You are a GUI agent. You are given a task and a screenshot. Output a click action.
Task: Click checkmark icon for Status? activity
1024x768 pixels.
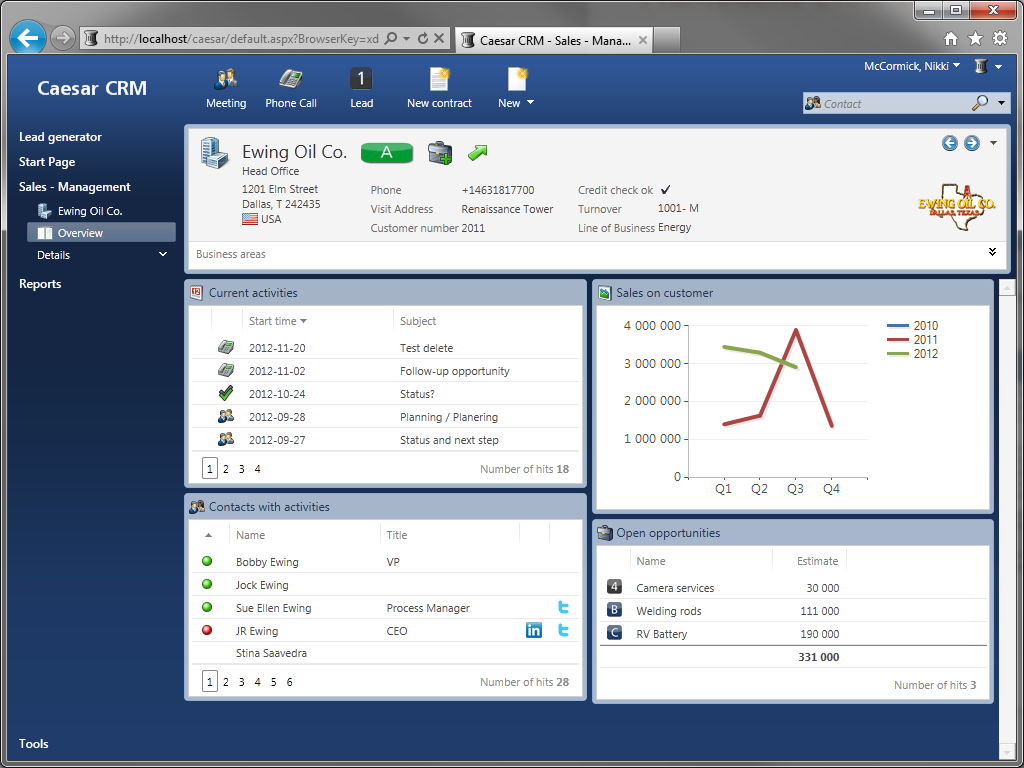pyautogui.click(x=226, y=393)
